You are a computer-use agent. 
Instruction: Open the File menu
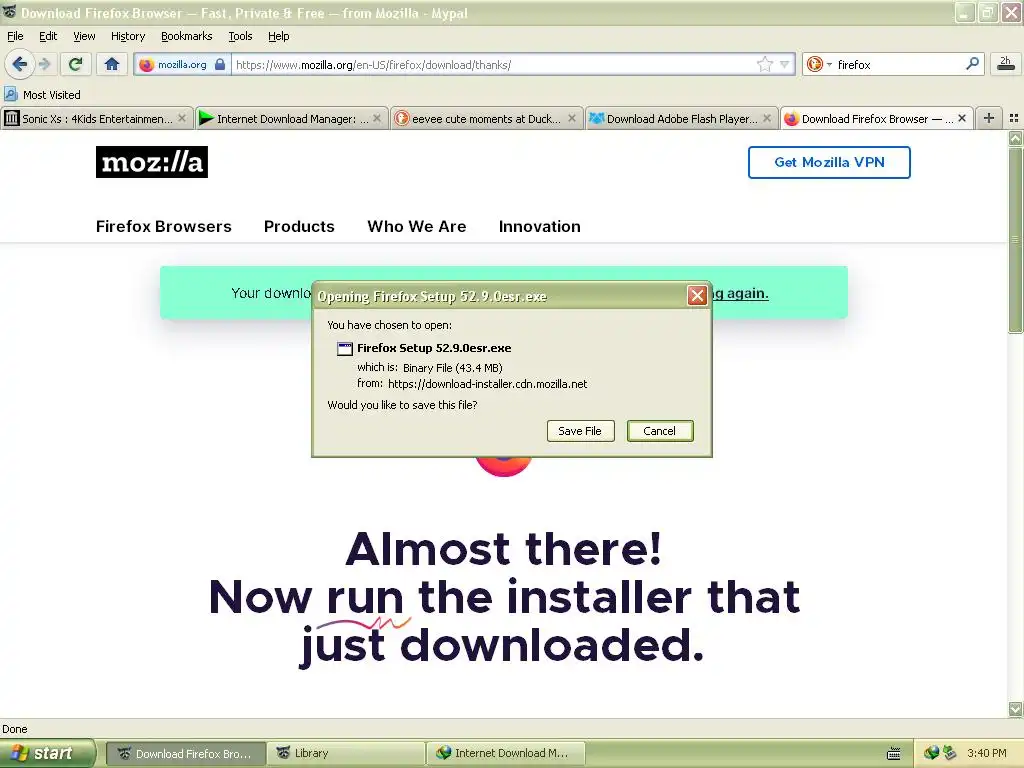coord(15,36)
